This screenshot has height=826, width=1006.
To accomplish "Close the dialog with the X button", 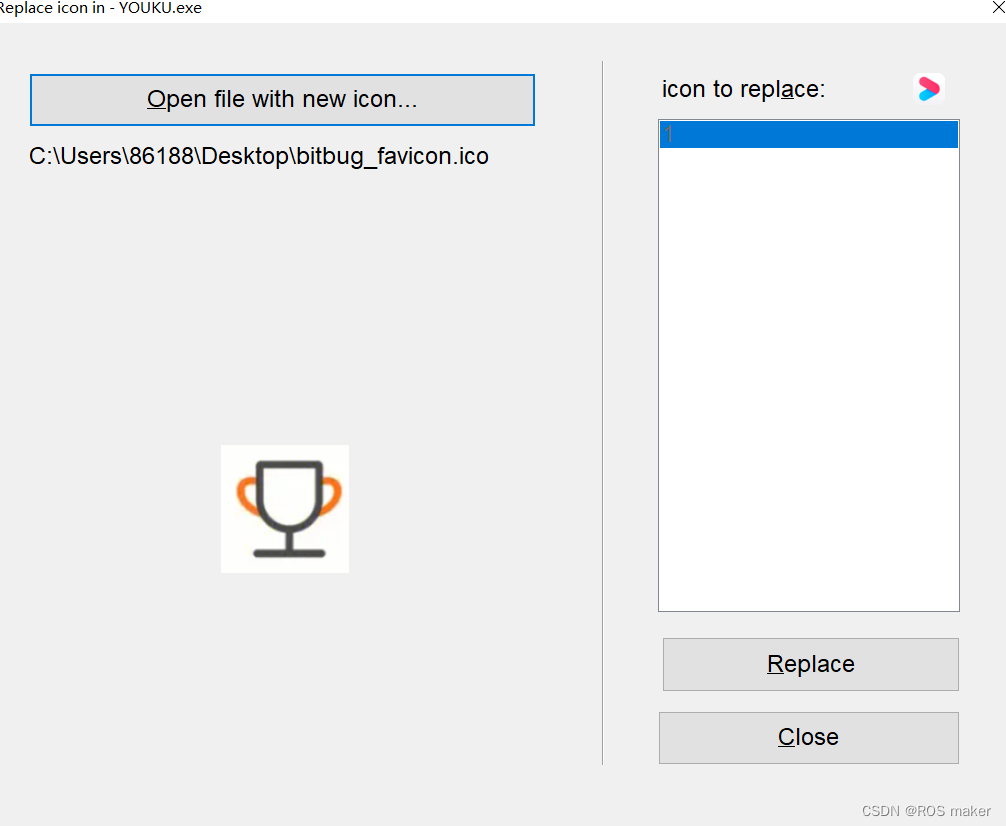I will pyautogui.click(x=998, y=8).
